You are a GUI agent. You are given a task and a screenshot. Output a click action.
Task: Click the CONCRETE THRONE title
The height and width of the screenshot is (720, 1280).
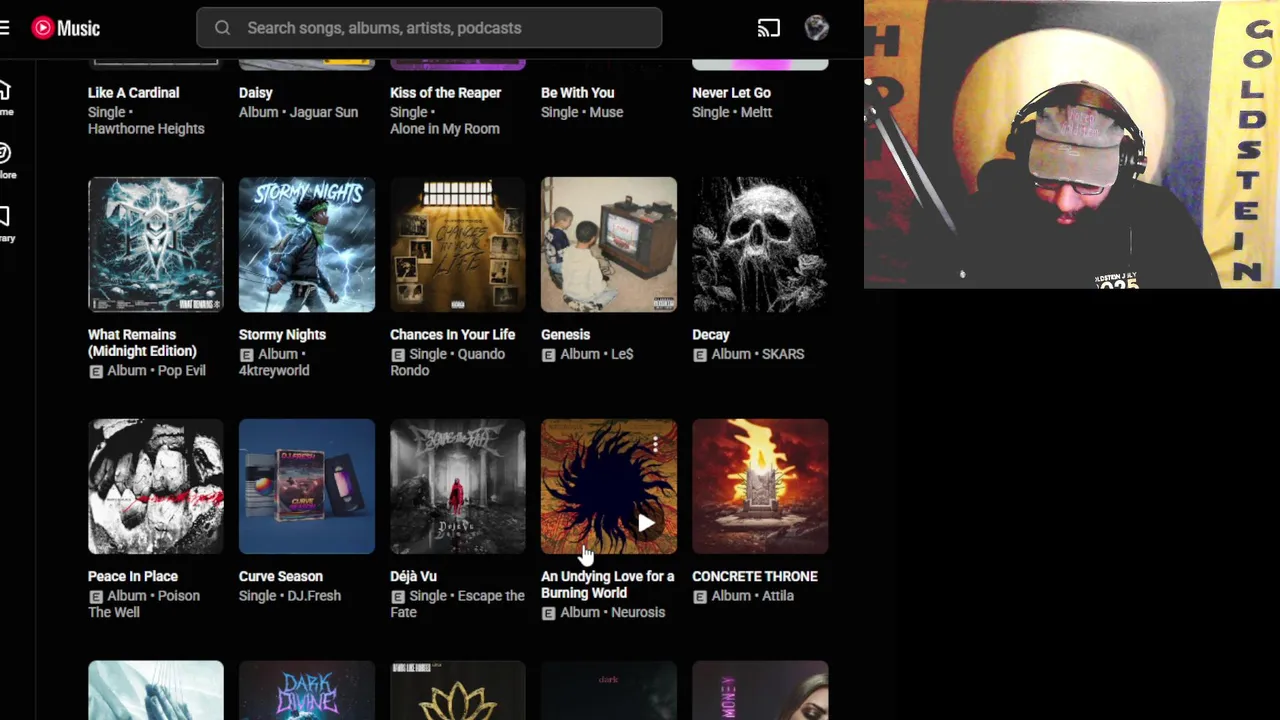755,576
